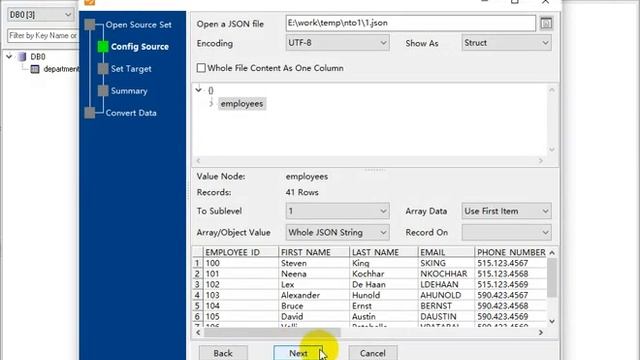Click the Back button
This screenshot has width=640, height=360.
pos(223,353)
